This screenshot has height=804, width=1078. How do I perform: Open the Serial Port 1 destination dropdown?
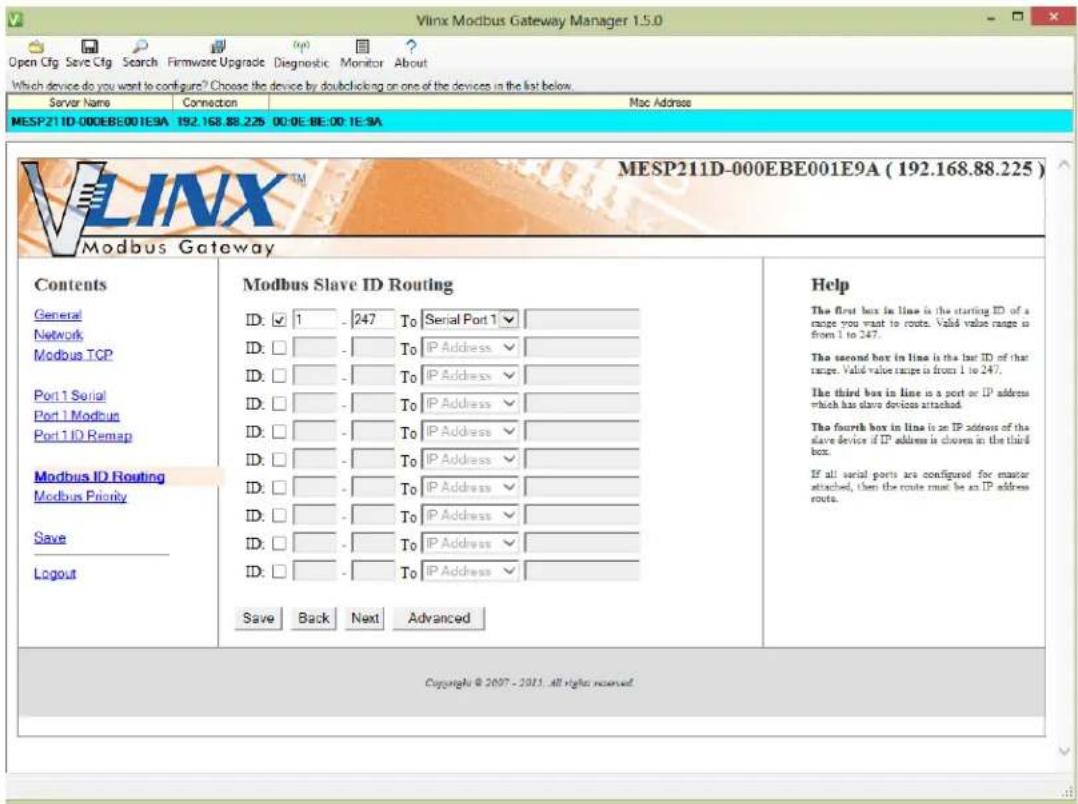click(x=470, y=320)
